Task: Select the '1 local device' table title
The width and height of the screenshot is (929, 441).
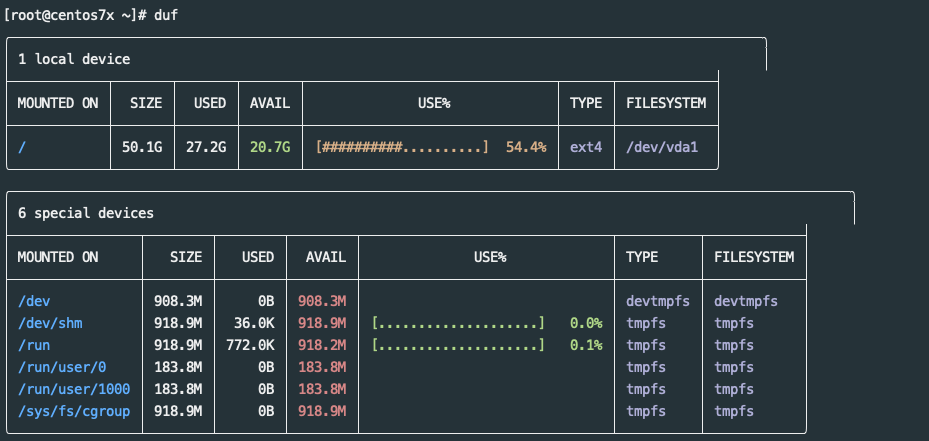Action: 74,59
